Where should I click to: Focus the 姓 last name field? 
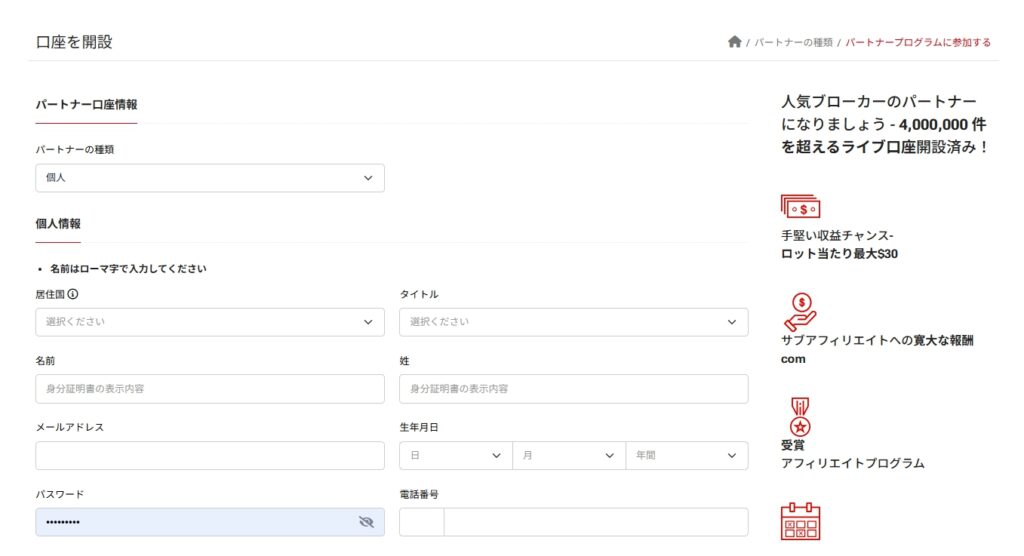tap(573, 389)
